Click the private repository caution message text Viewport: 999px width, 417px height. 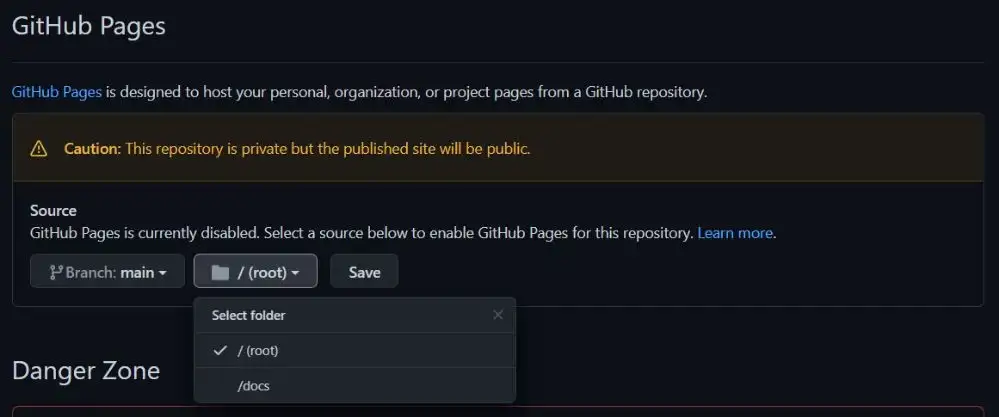328,149
